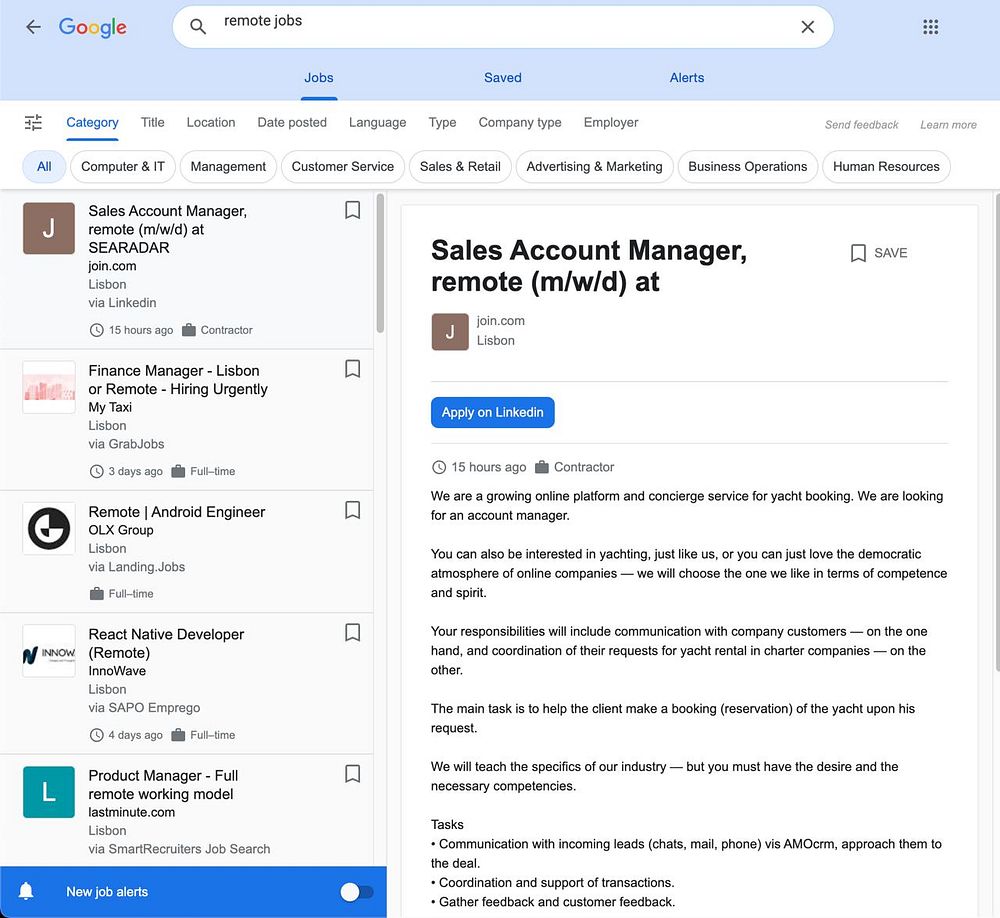
Task: Click the job list scrollbar
Action: [380, 263]
